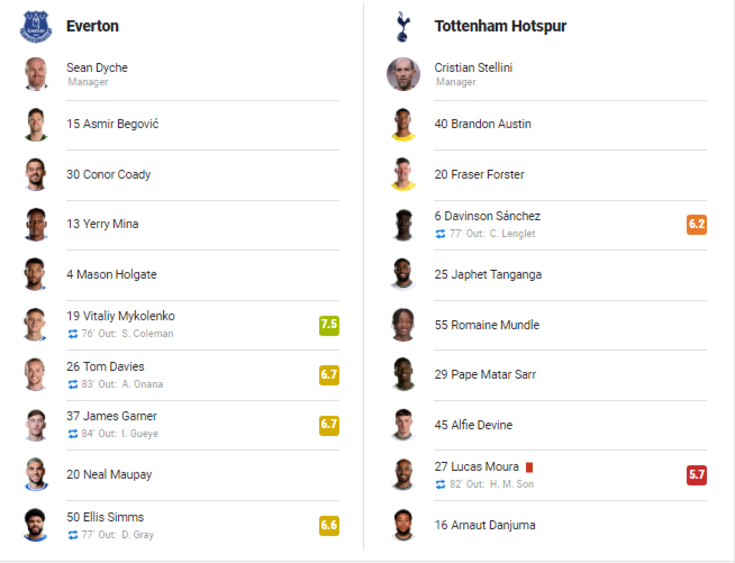735x563 pixels.
Task: Click substitution icon under Davinson Sánchez
Action: tap(440, 233)
